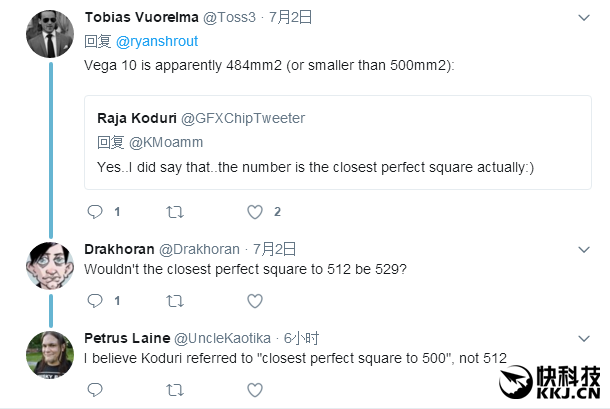610x409 pixels.
Task: Click the Tobias Vuorelma display name
Action: pyautogui.click(x=141, y=17)
